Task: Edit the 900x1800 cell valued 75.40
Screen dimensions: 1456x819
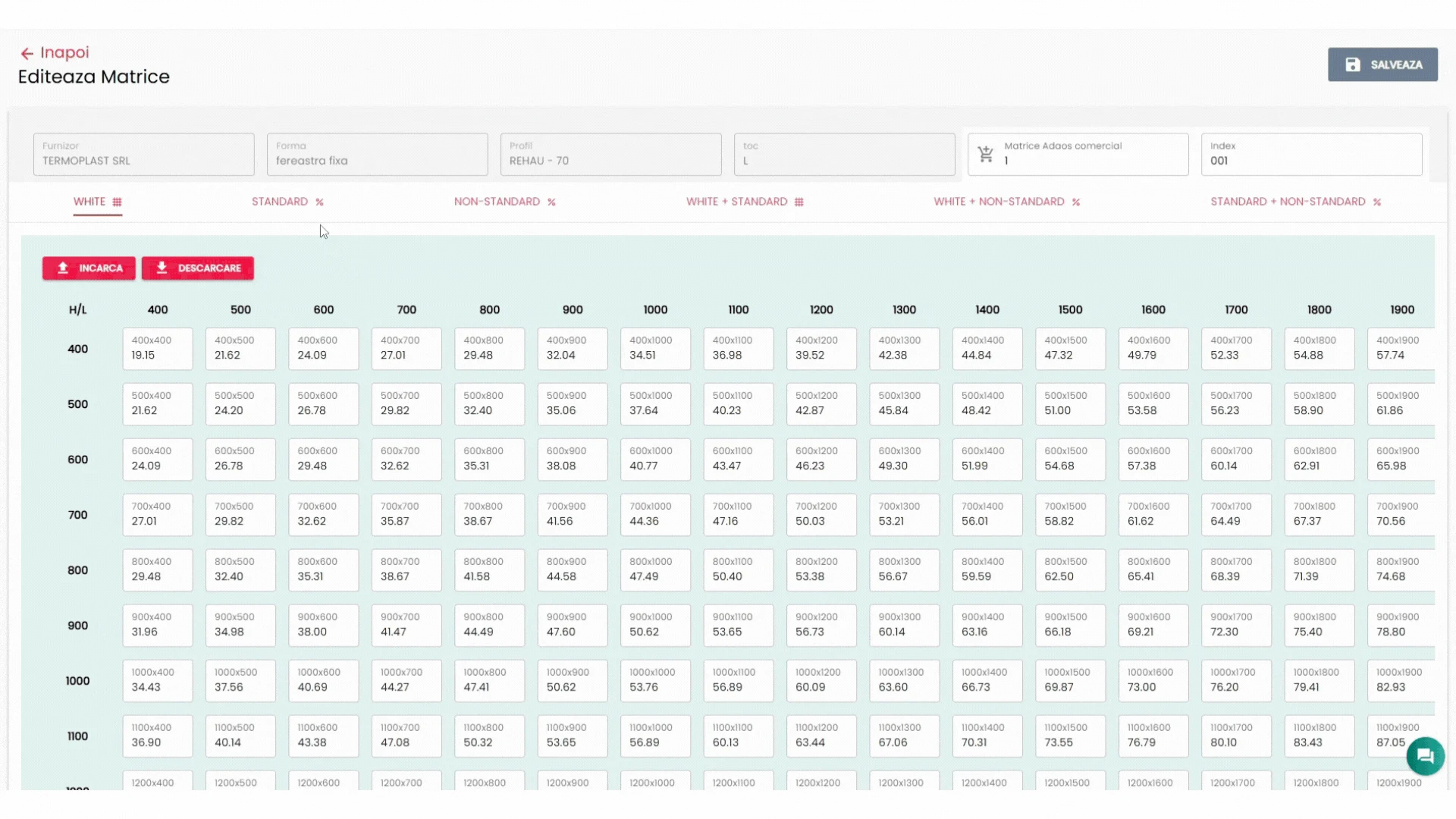Action: 1319,626
